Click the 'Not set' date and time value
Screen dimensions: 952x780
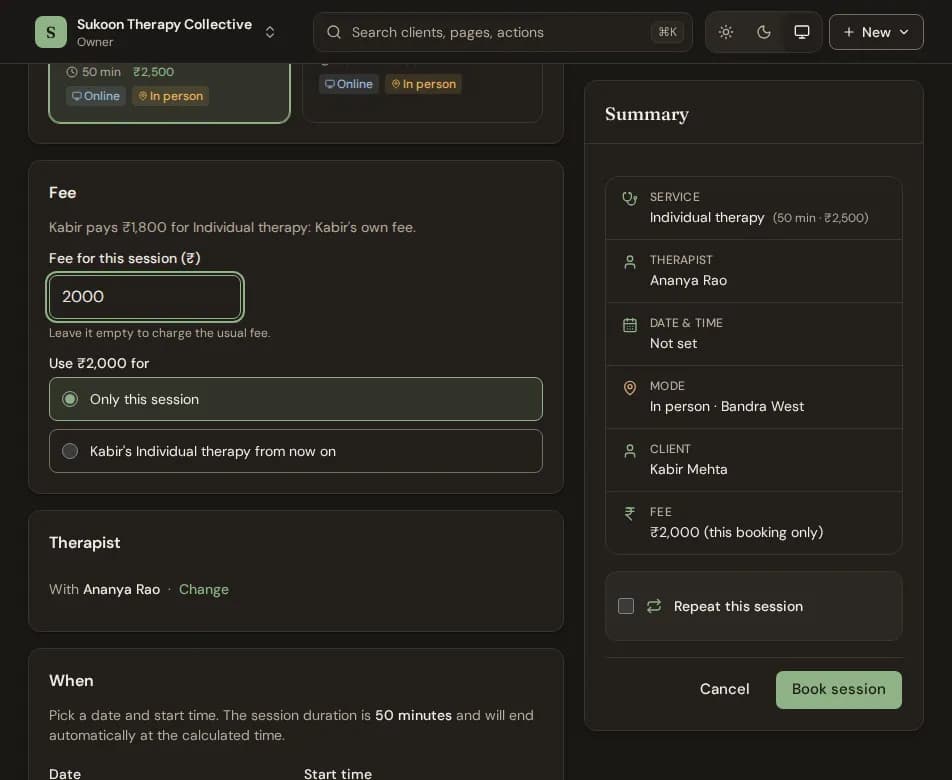pos(673,344)
